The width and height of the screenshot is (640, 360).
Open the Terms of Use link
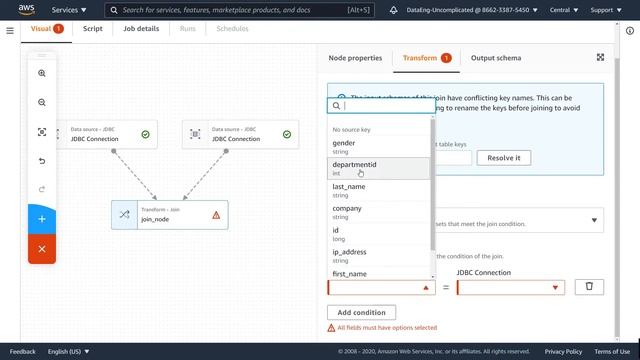pyautogui.click(x=612, y=351)
